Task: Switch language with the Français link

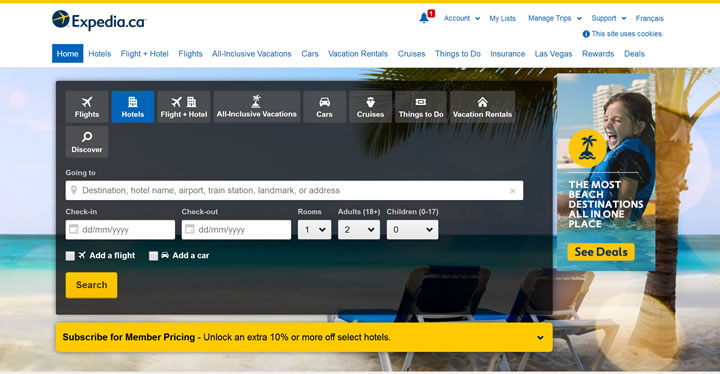Action: (649, 18)
